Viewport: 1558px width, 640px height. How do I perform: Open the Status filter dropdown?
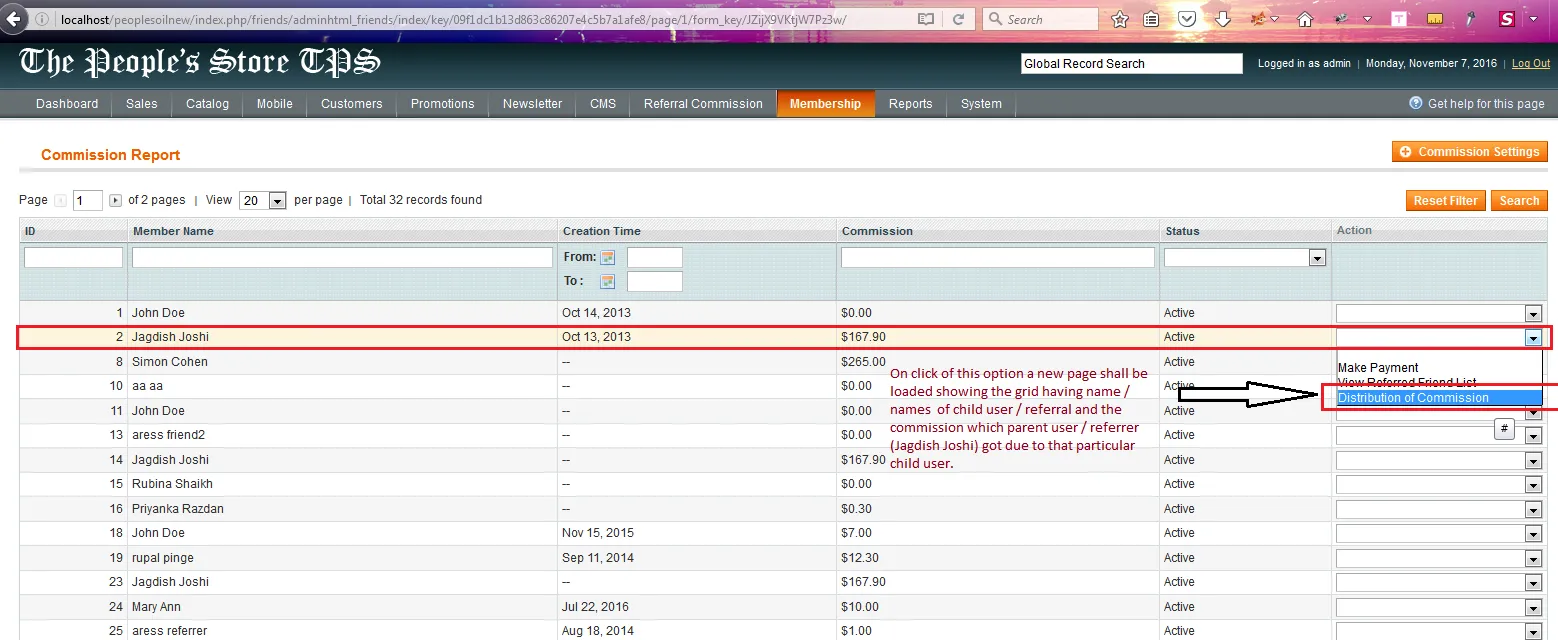pyautogui.click(x=1245, y=258)
